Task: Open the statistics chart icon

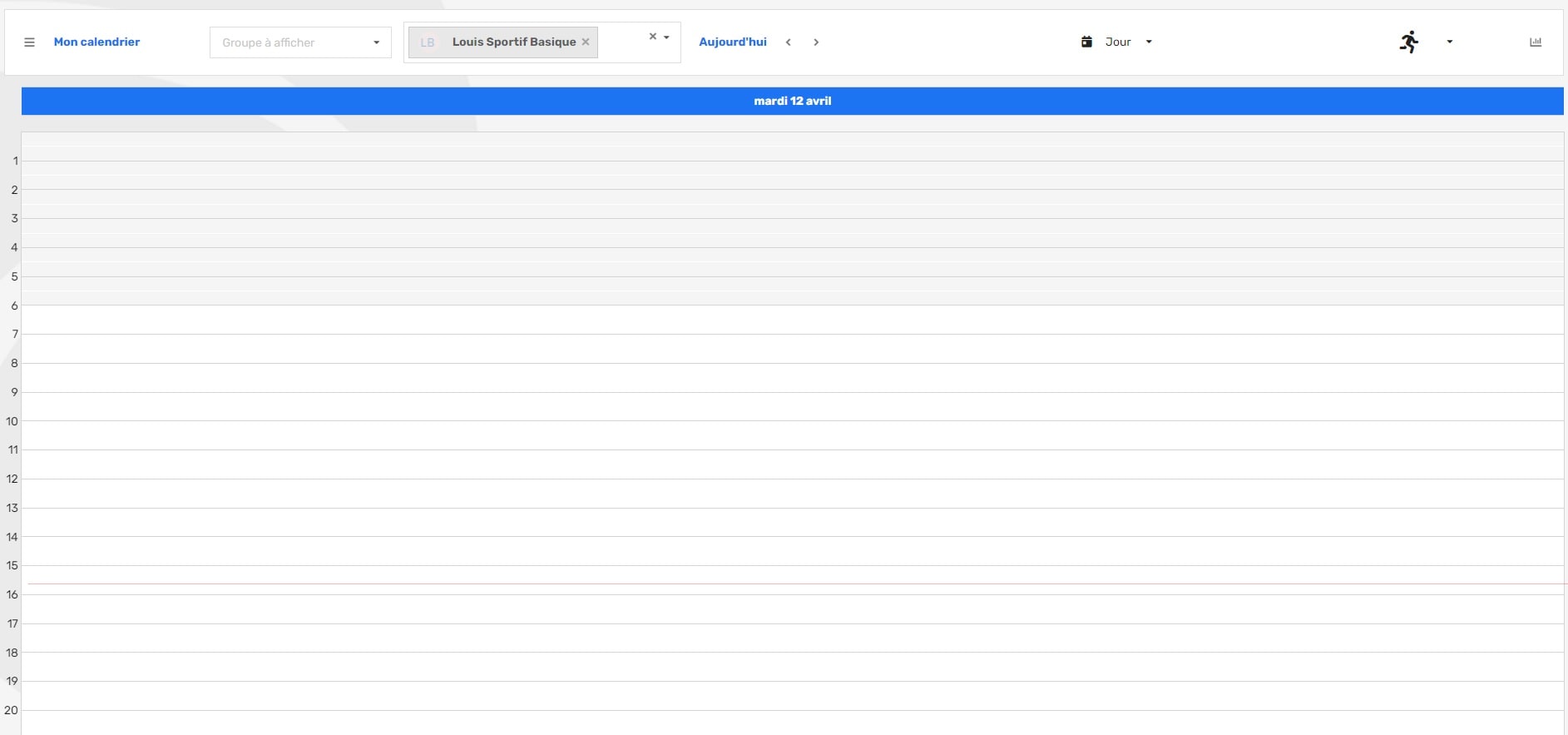Action: point(1536,42)
